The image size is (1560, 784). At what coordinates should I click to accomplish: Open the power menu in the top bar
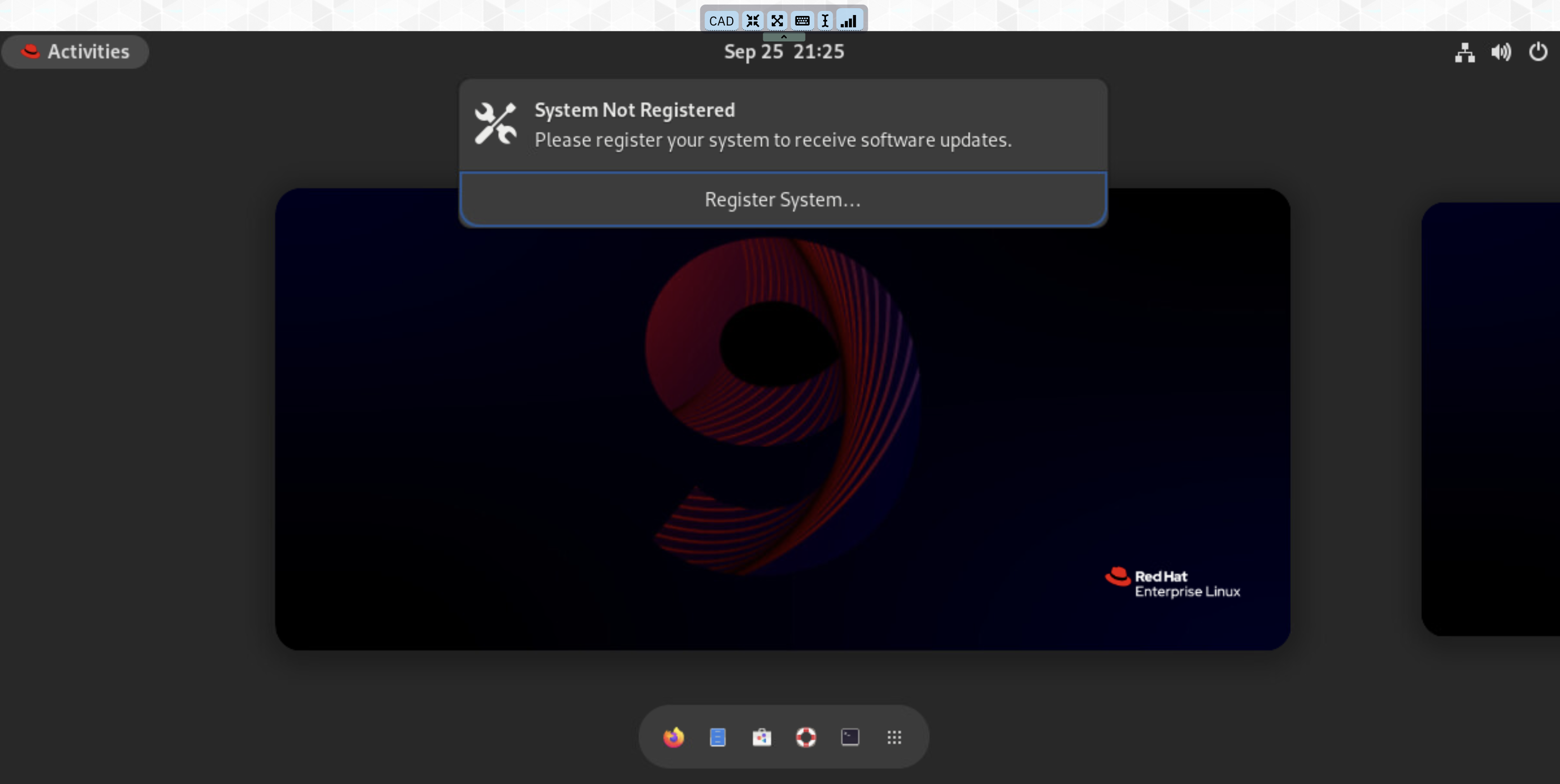[x=1538, y=52]
